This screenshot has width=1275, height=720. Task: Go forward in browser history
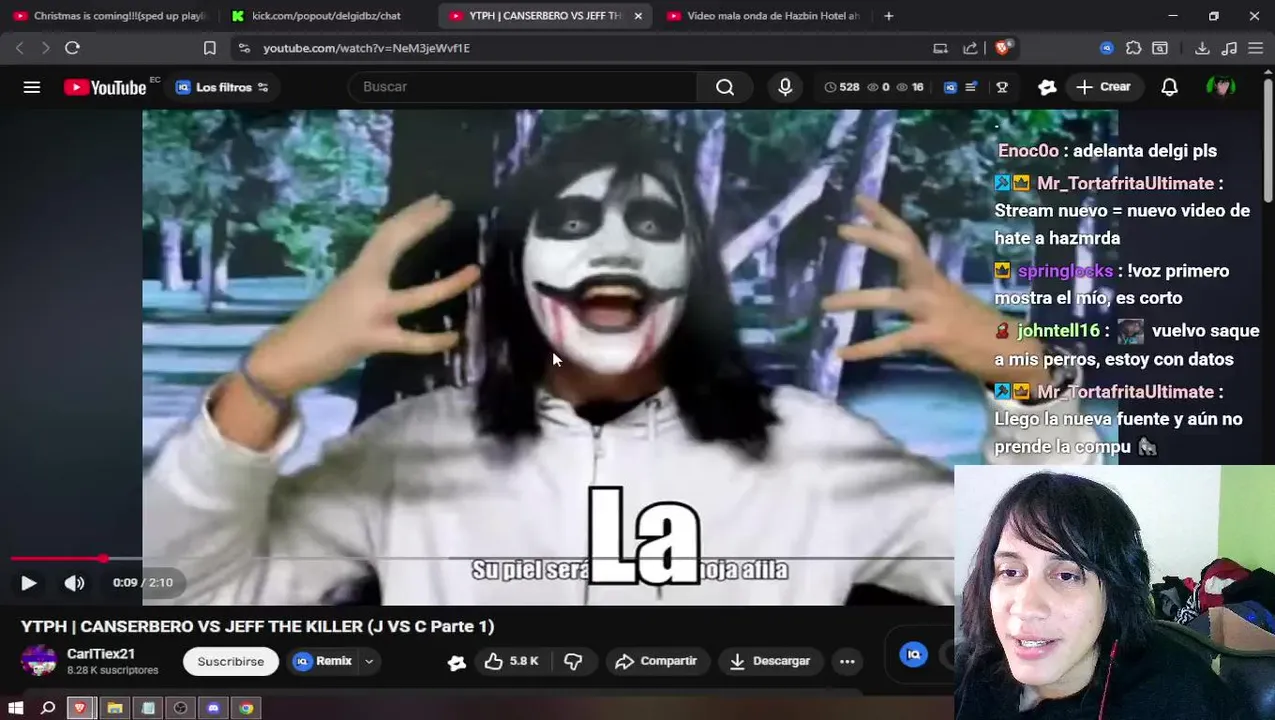46,47
